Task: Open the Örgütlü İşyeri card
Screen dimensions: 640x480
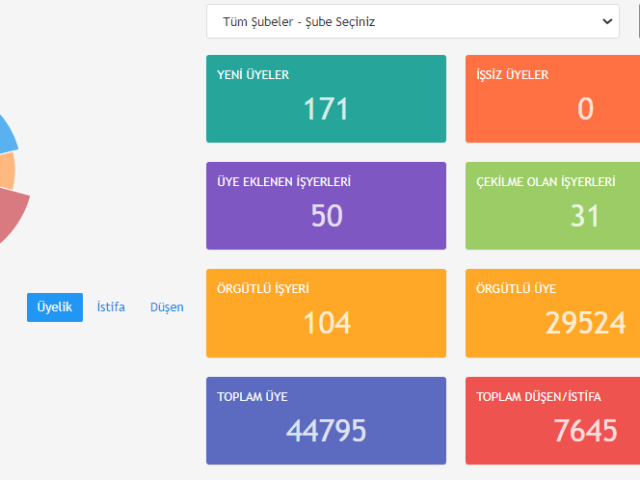Action: click(326, 312)
